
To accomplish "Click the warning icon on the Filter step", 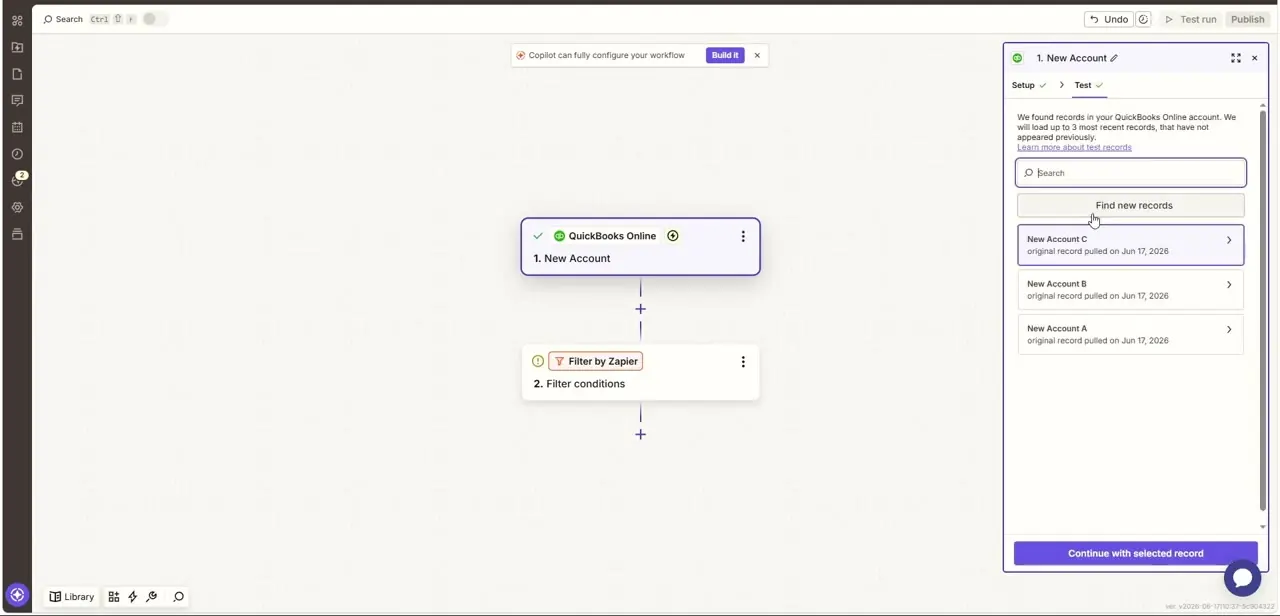I will point(538,361).
